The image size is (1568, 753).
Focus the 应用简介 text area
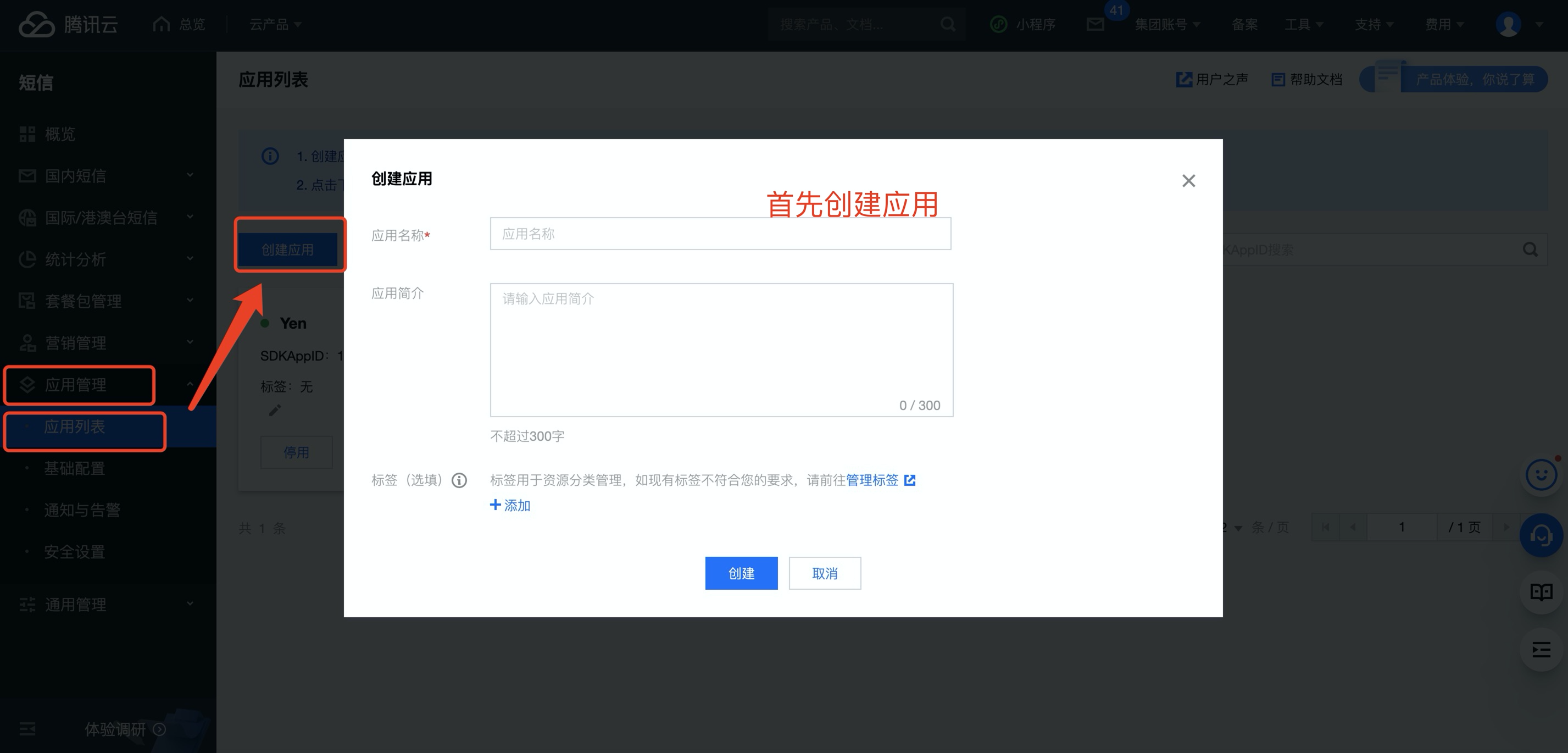point(721,350)
